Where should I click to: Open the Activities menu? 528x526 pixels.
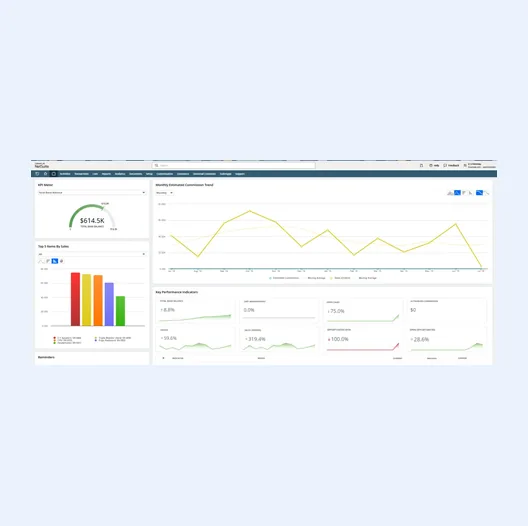click(x=65, y=174)
